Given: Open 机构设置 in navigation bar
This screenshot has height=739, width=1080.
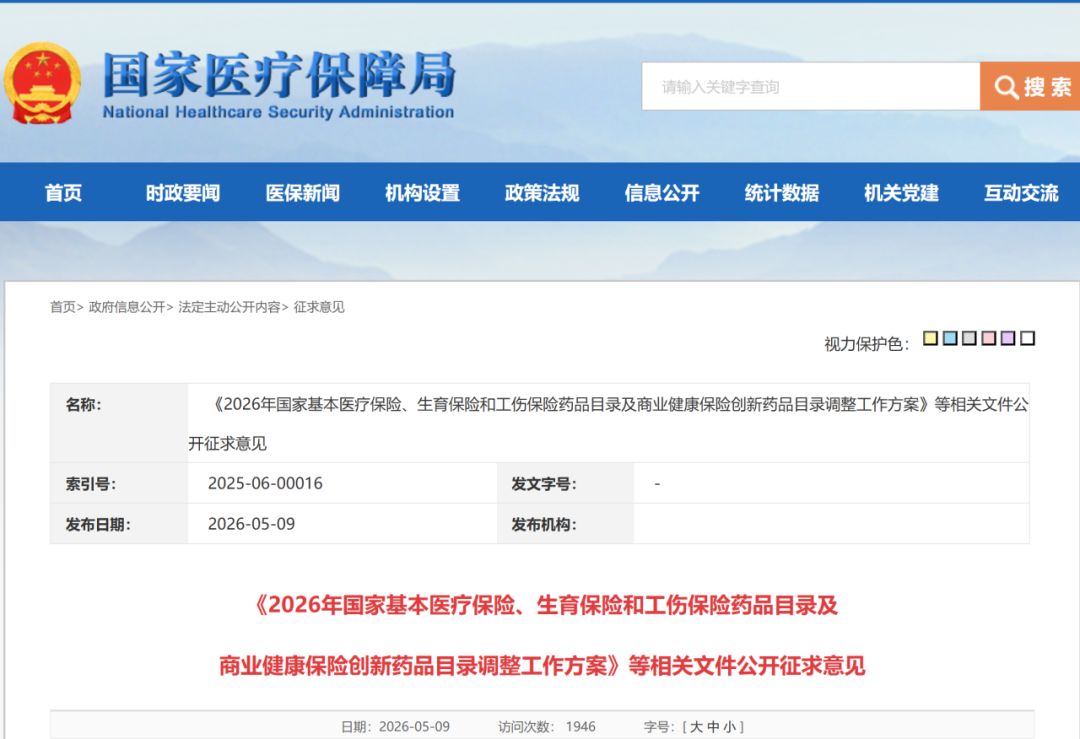Looking at the screenshot, I should point(423,193).
